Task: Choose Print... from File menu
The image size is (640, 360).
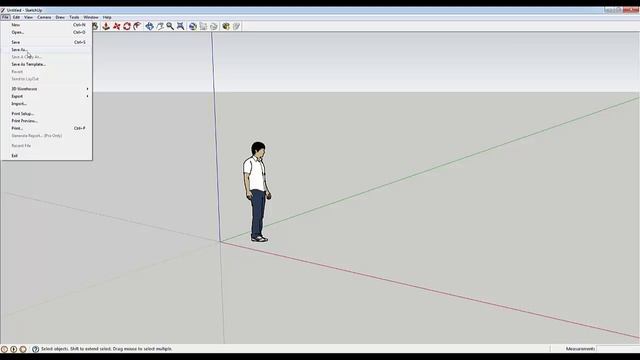Action: [47, 129]
